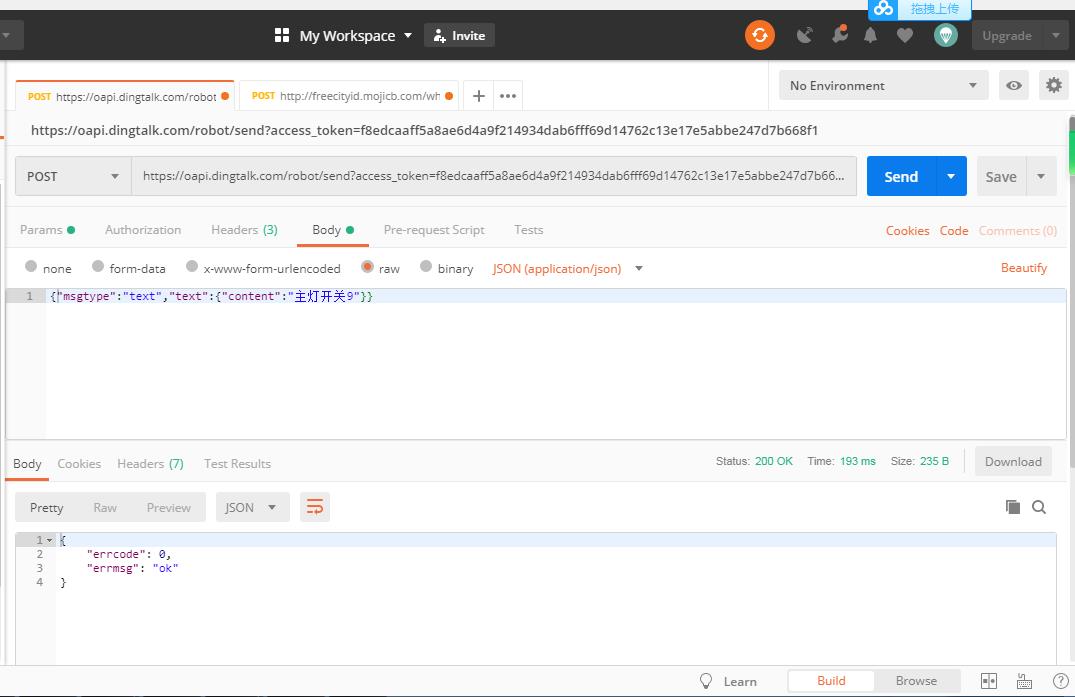Toggle line wrap icon in response
This screenshot has height=697, width=1075.
pos(315,507)
